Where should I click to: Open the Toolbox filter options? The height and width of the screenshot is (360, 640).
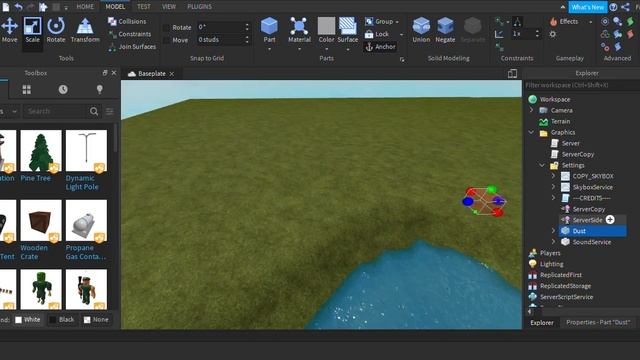click(110, 111)
